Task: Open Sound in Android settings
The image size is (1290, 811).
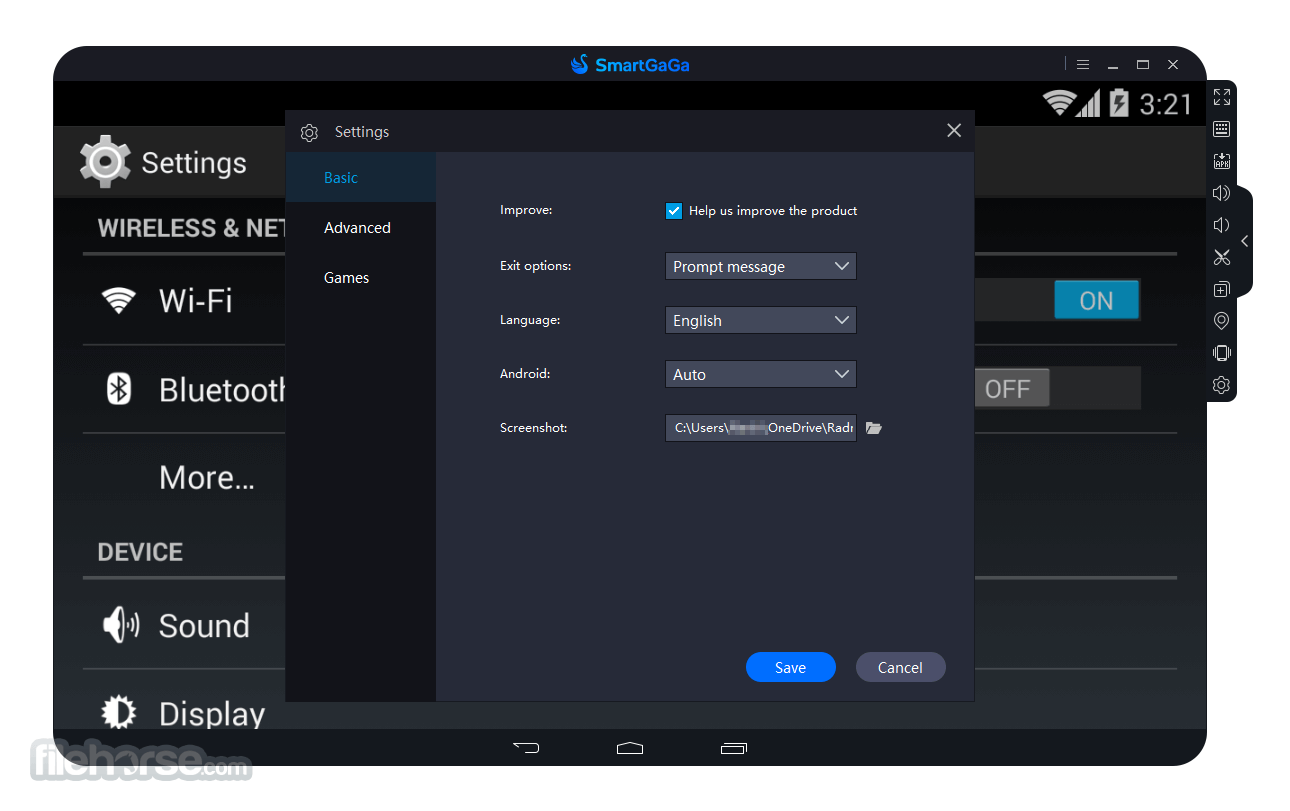Action: click(x=204, y=625)
